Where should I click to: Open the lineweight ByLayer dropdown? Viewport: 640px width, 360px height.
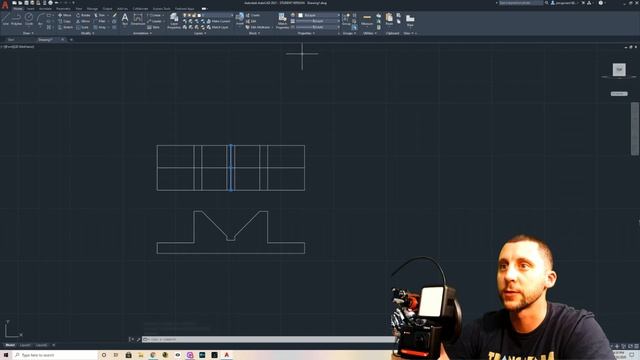tap(318, 21)
